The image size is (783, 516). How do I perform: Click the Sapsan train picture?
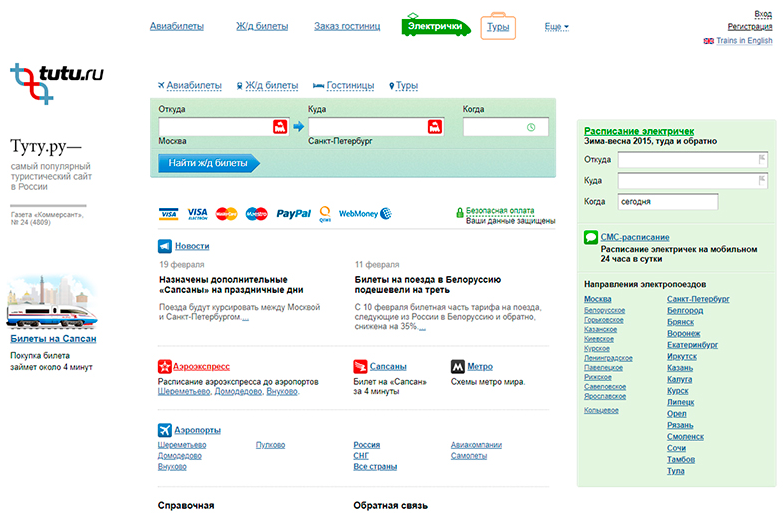[x=52, y=302]
